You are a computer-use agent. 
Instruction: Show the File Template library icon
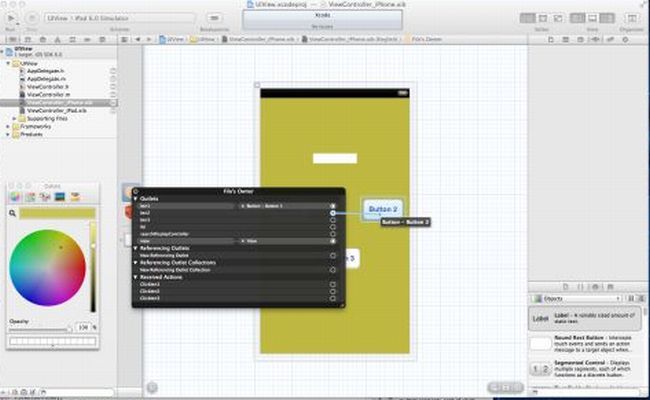(566, 287)
